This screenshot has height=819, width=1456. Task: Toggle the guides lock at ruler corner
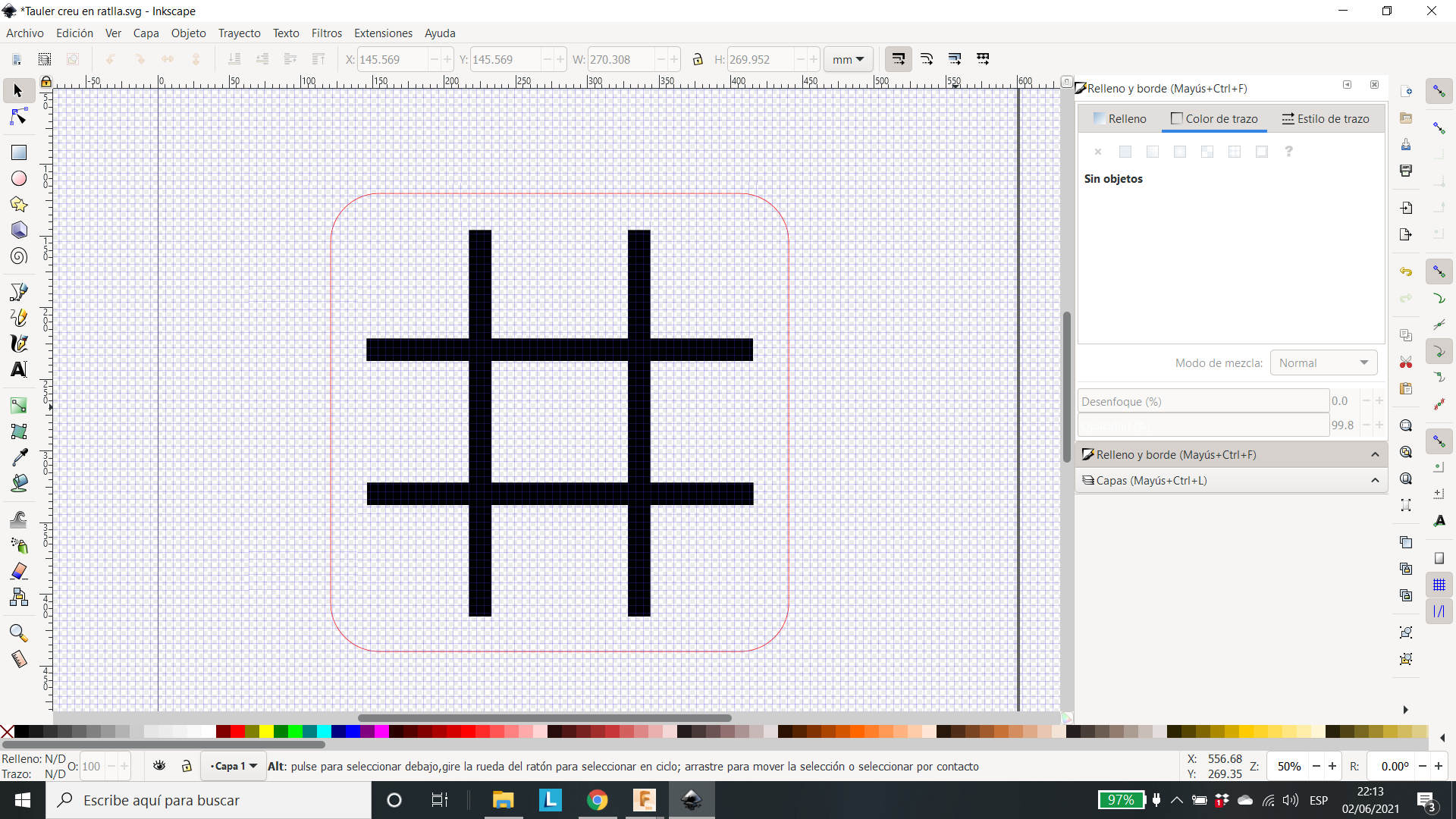tap(46, 81)
